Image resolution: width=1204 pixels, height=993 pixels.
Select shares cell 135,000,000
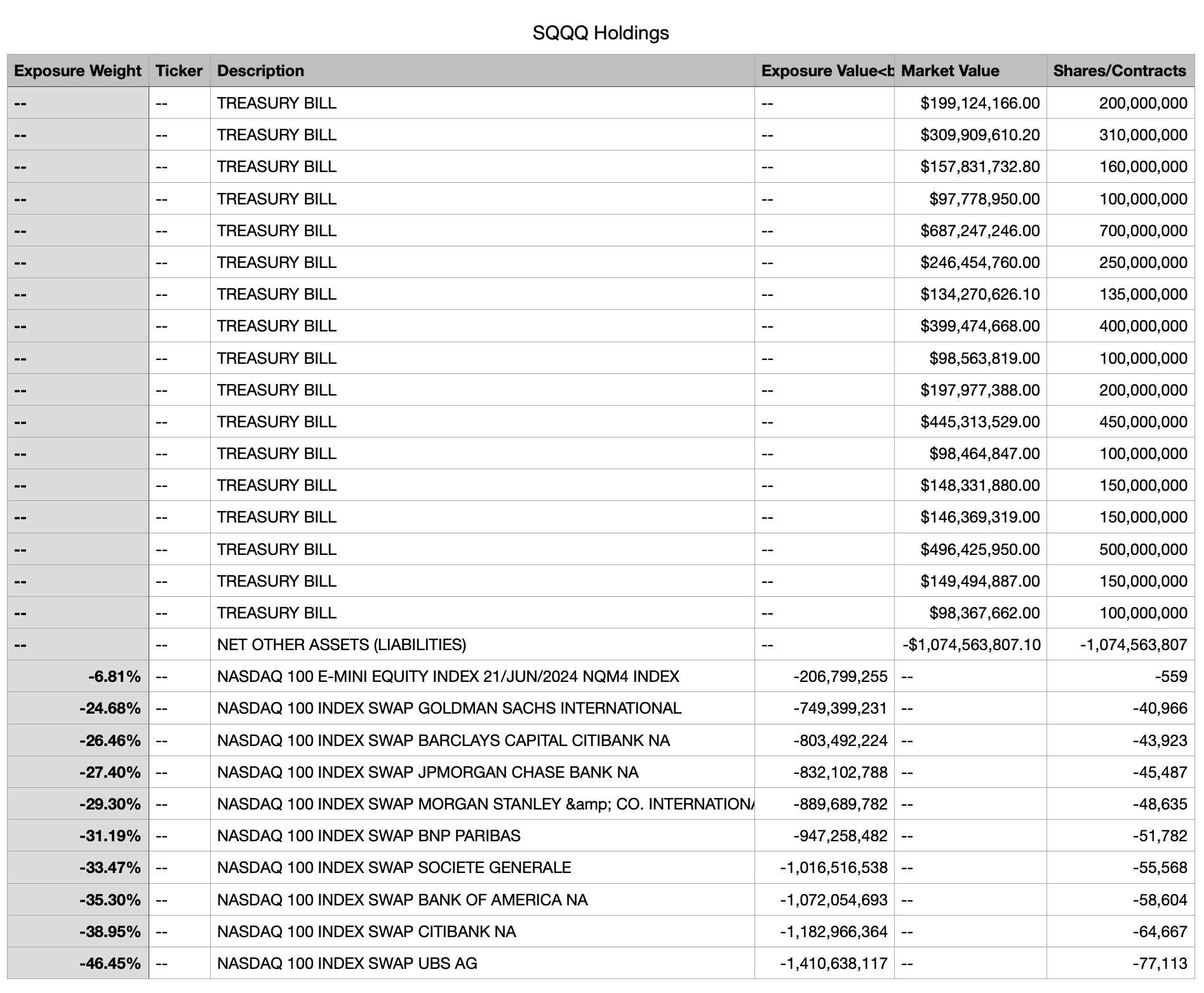1120,294
